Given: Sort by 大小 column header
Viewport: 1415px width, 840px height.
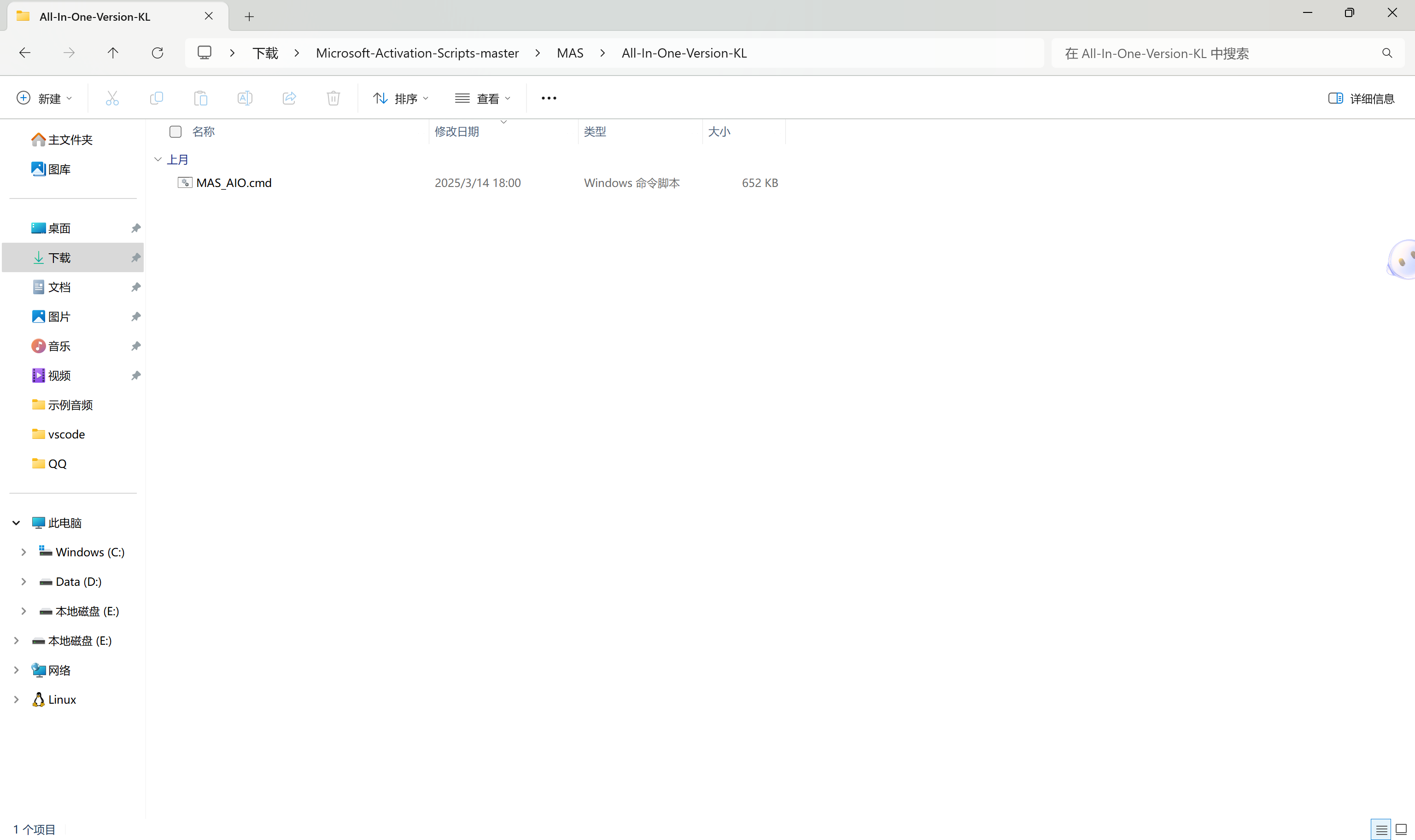Looking at the screenshot, I should pyautogui.click(x=719, y=131).
